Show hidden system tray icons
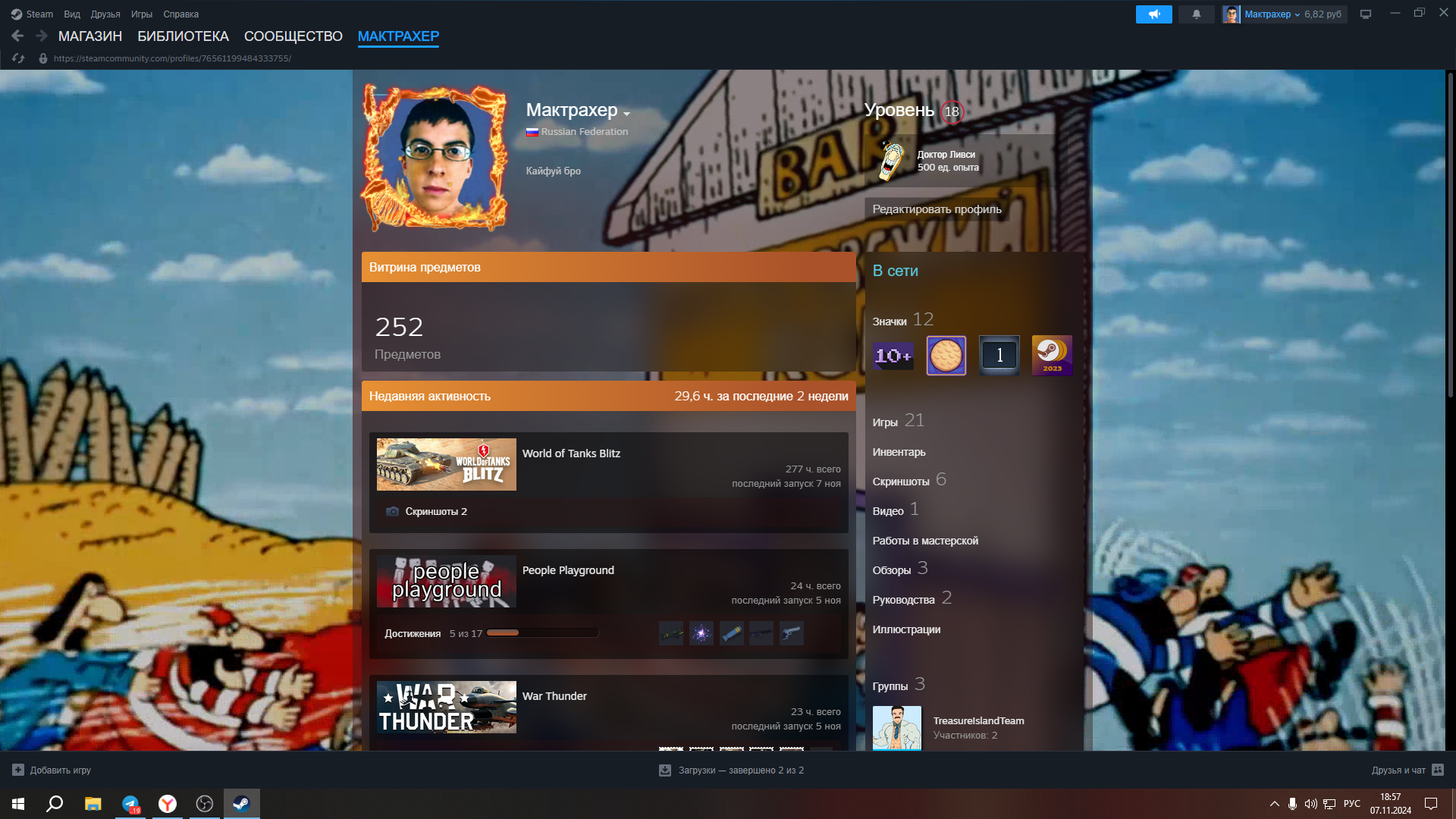 1274,804
